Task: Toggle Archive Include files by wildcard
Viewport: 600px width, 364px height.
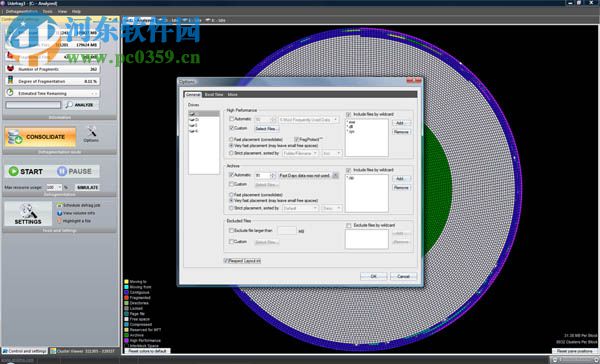Action: tap(349, 170)
